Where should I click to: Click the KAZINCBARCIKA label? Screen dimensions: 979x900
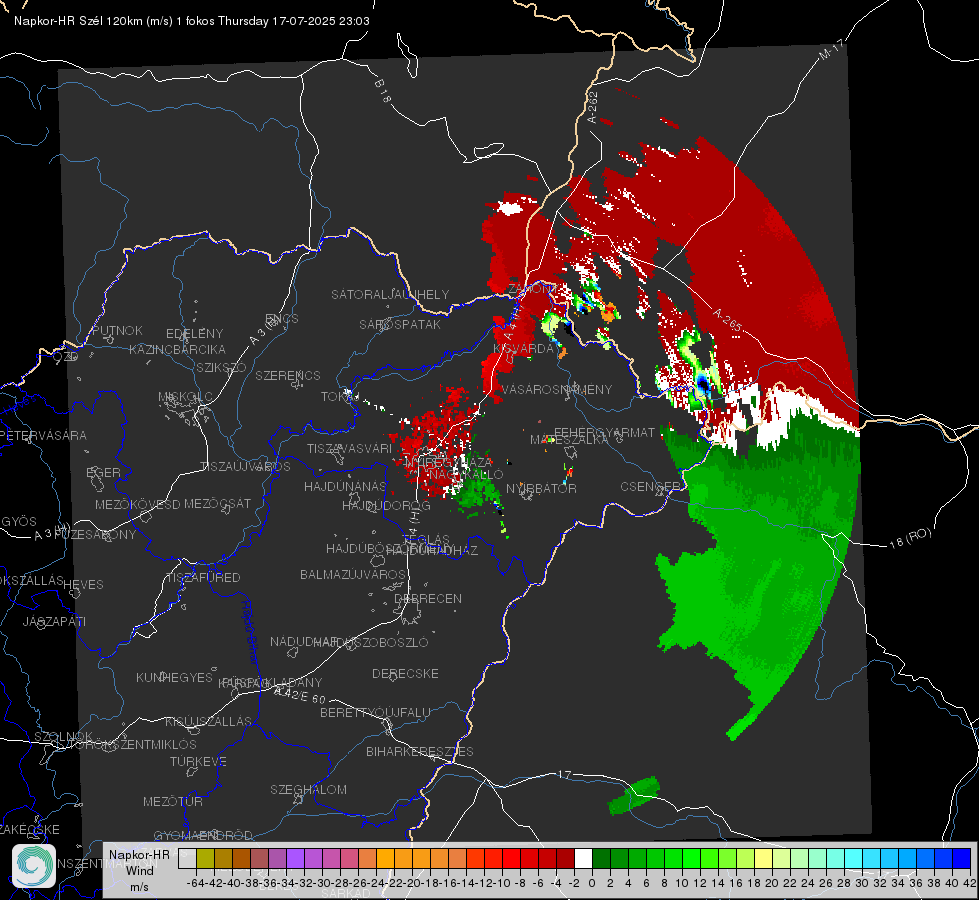[x=177, y=349]
